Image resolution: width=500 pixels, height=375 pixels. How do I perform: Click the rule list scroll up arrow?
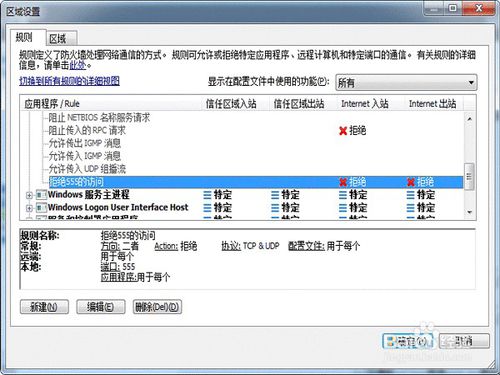pos(470,119)
